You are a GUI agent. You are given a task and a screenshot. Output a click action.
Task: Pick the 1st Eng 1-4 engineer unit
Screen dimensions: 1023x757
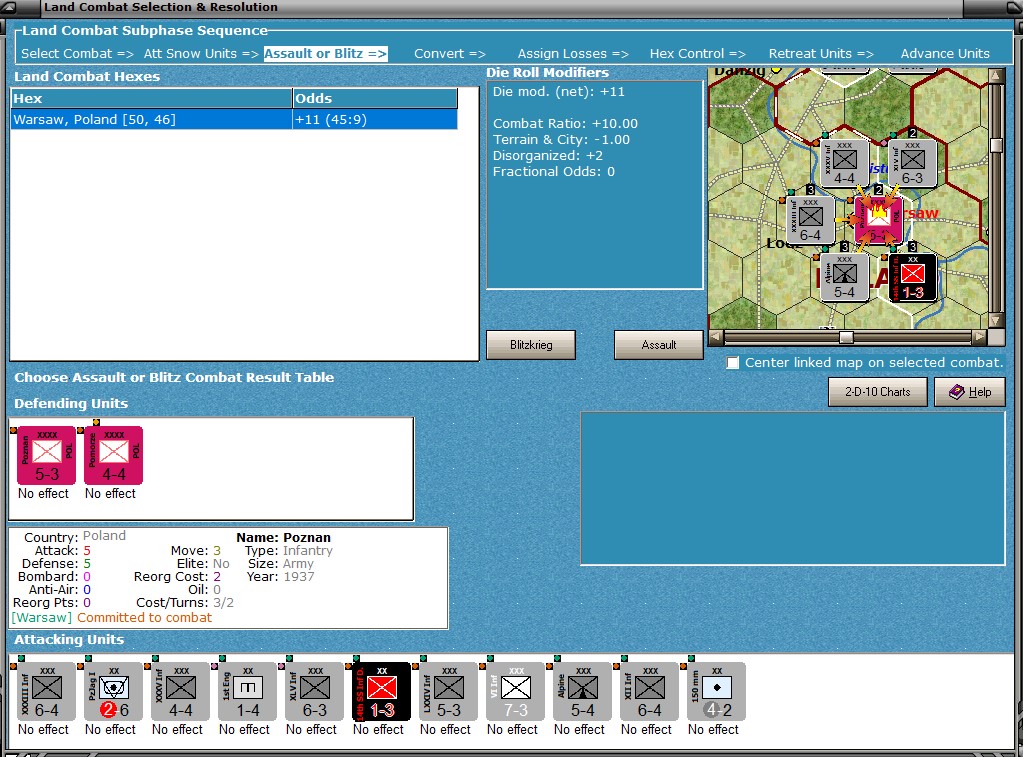tap(248, 691)
